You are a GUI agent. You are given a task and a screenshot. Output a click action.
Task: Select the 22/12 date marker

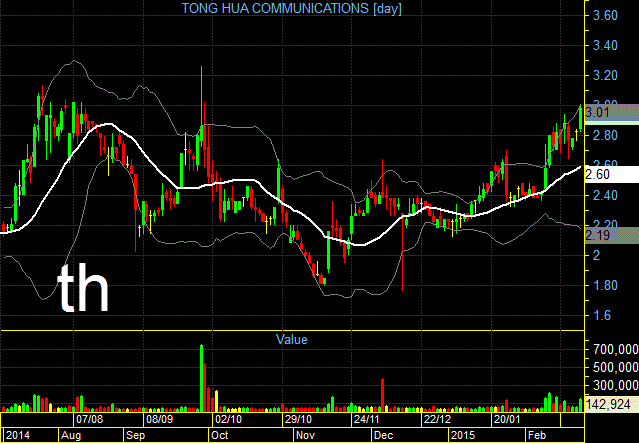(x=437, y=419)
